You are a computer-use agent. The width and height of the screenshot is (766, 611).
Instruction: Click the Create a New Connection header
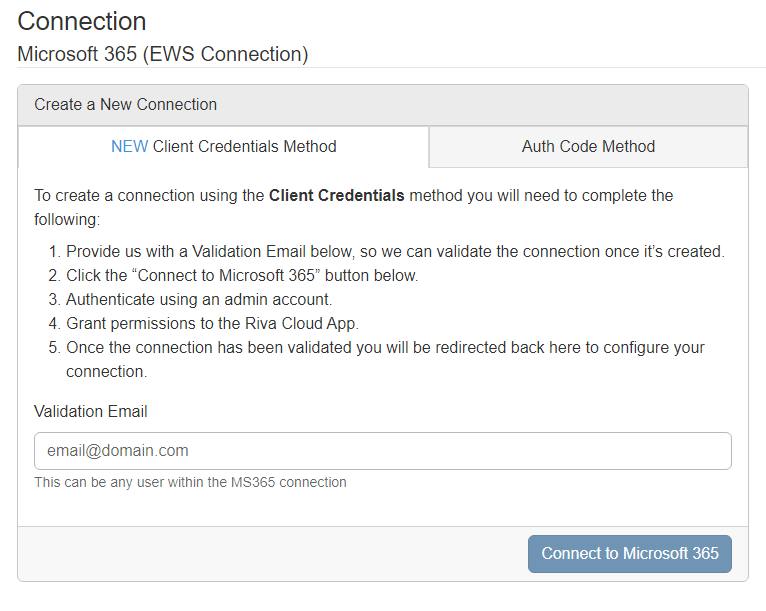click(126, 104)
